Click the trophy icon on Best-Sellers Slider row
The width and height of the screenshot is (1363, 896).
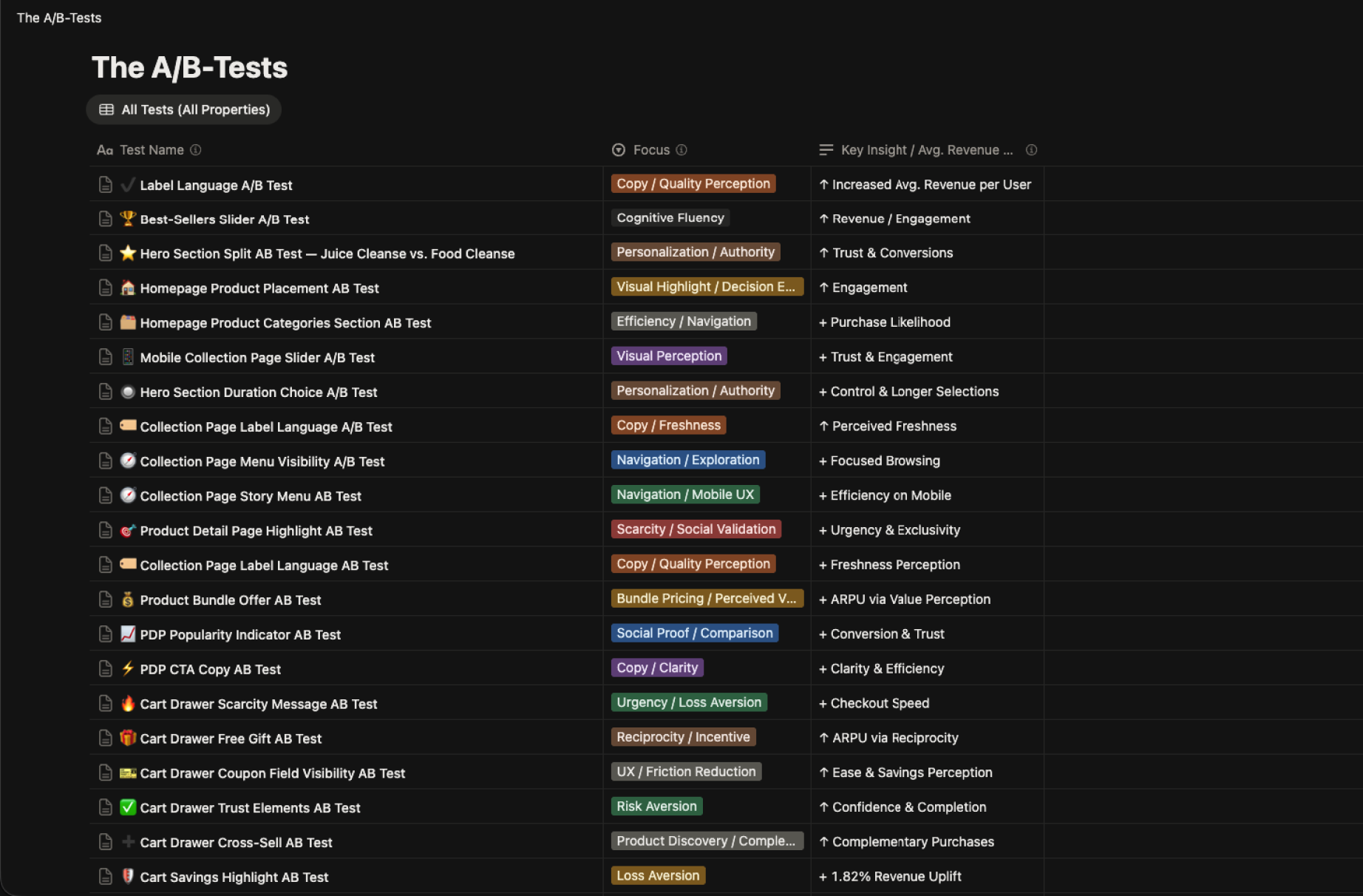click(128, 219)
